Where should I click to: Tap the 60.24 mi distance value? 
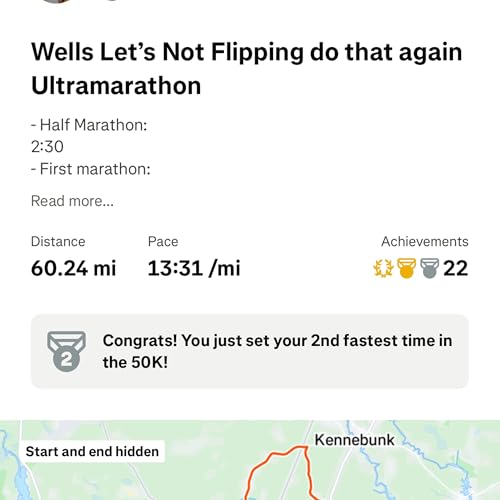(x=74, y=268)
